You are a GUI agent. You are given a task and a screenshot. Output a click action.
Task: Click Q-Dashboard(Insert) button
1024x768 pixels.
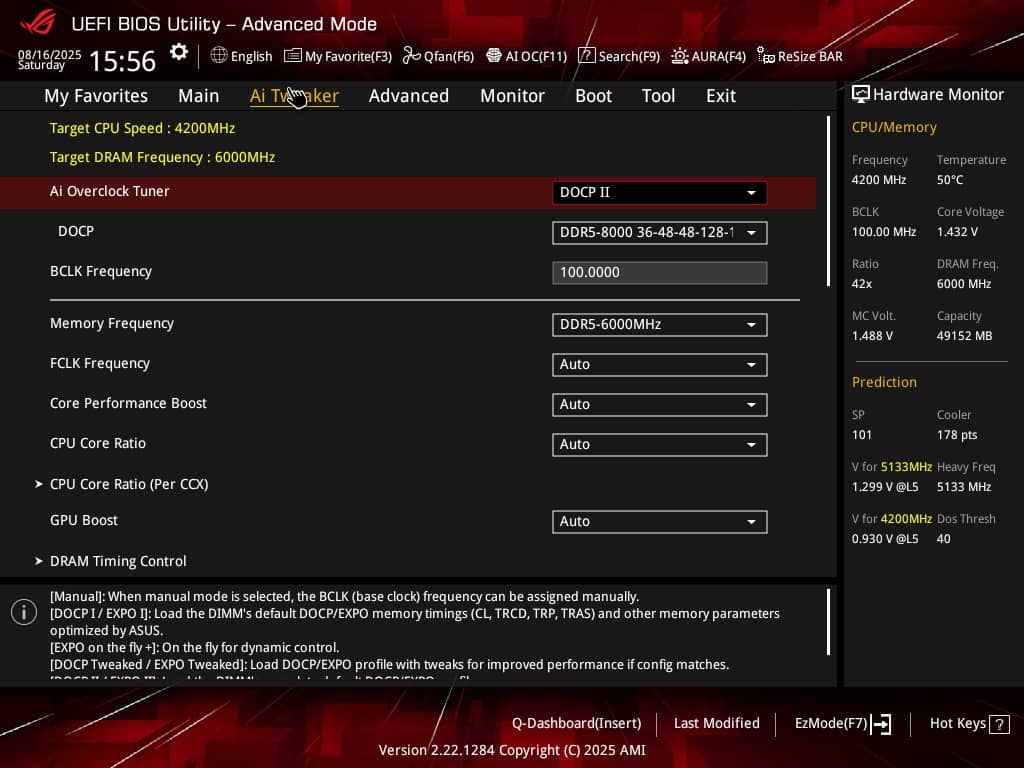[577, 724]
